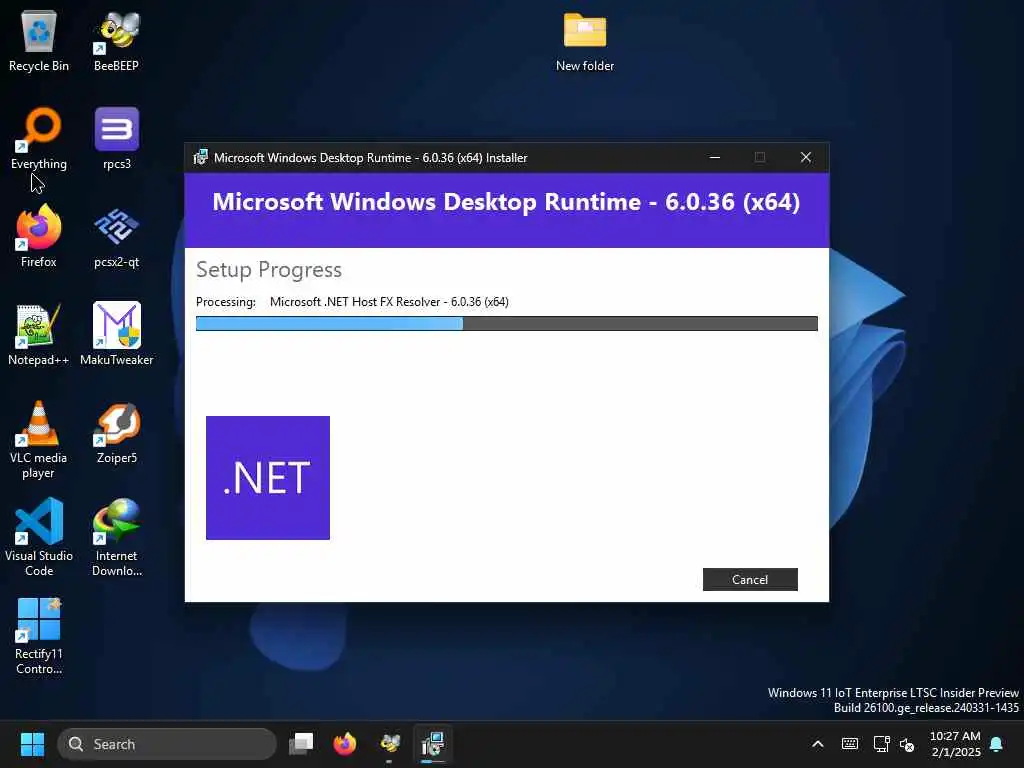Open the clock showing 10:27 AM
Image resolution: width=1024 pixels, height=768 pixels.
pos(955,744)
